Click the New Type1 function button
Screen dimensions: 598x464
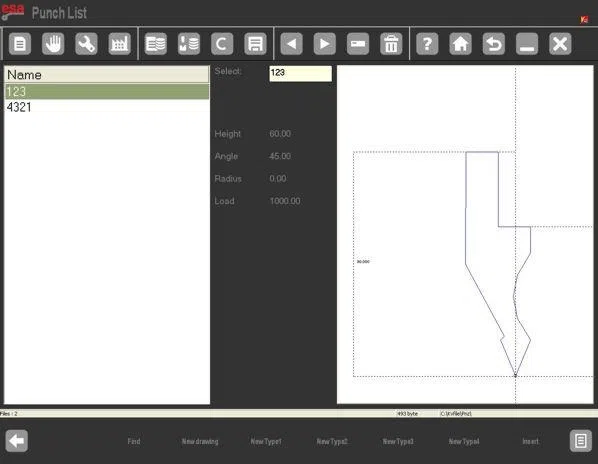(x=266, y=442)
